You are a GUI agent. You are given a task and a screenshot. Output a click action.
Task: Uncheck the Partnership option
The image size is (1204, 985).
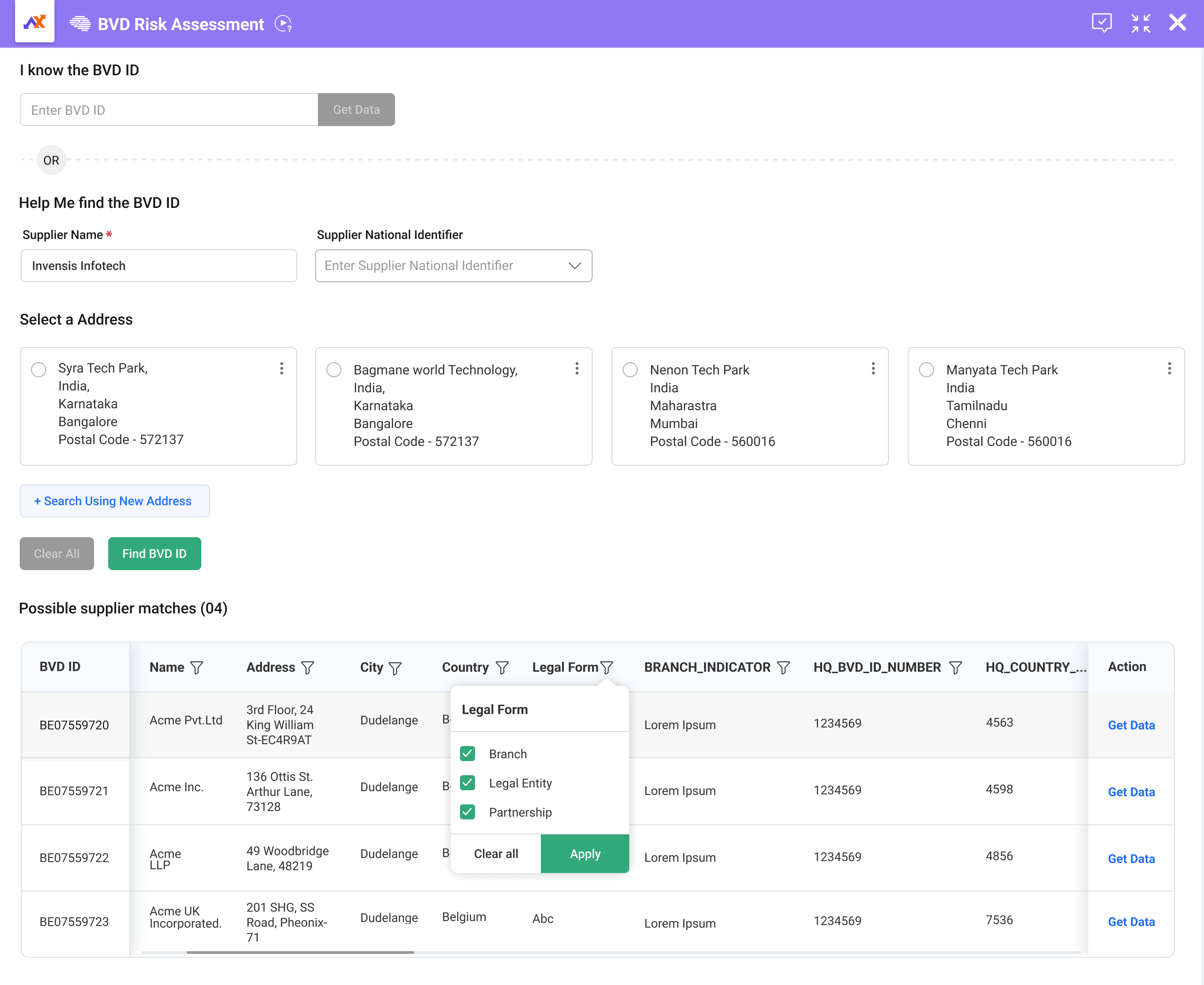pos(467,812)
